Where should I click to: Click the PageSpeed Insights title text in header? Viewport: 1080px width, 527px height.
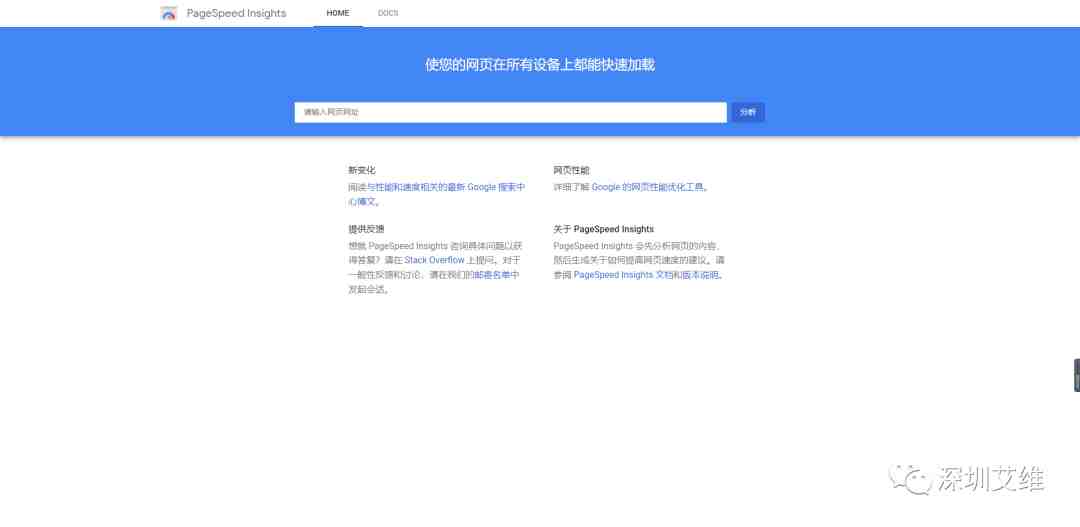click(x=236, y=13)
